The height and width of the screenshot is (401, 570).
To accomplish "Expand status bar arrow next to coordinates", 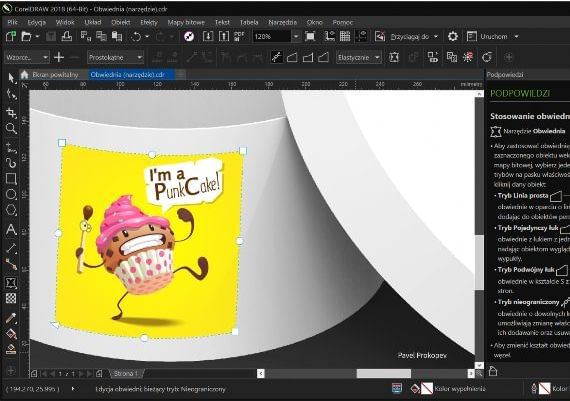I will (73, 389).
